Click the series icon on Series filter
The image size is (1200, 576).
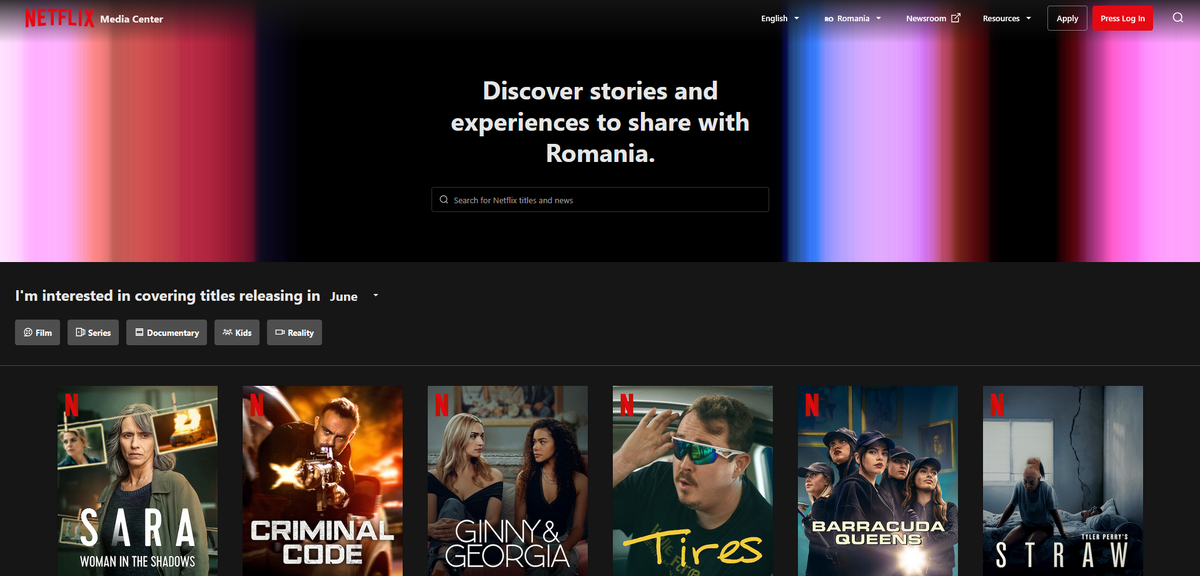point(80,333)
